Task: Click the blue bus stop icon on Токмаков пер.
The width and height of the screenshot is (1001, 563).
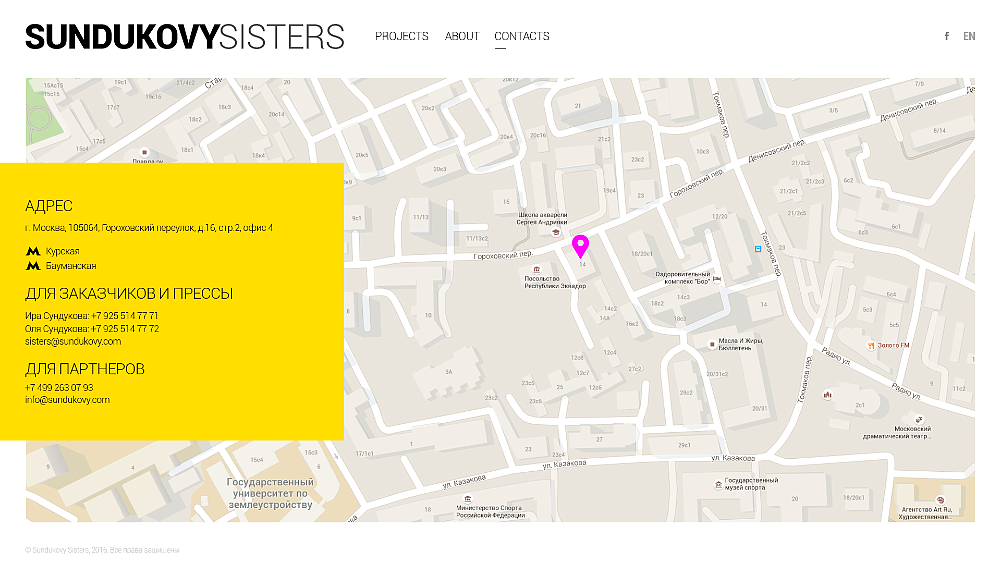Action: (x=758, y=250)
